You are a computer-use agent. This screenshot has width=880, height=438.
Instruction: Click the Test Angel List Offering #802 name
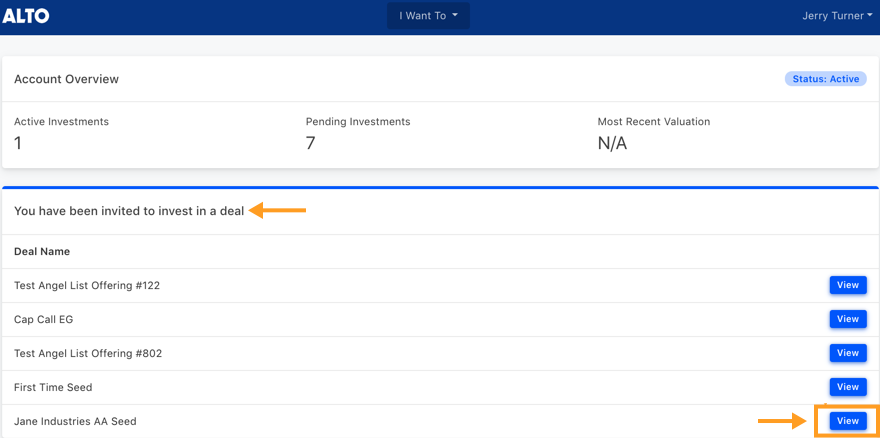point(88,353)
